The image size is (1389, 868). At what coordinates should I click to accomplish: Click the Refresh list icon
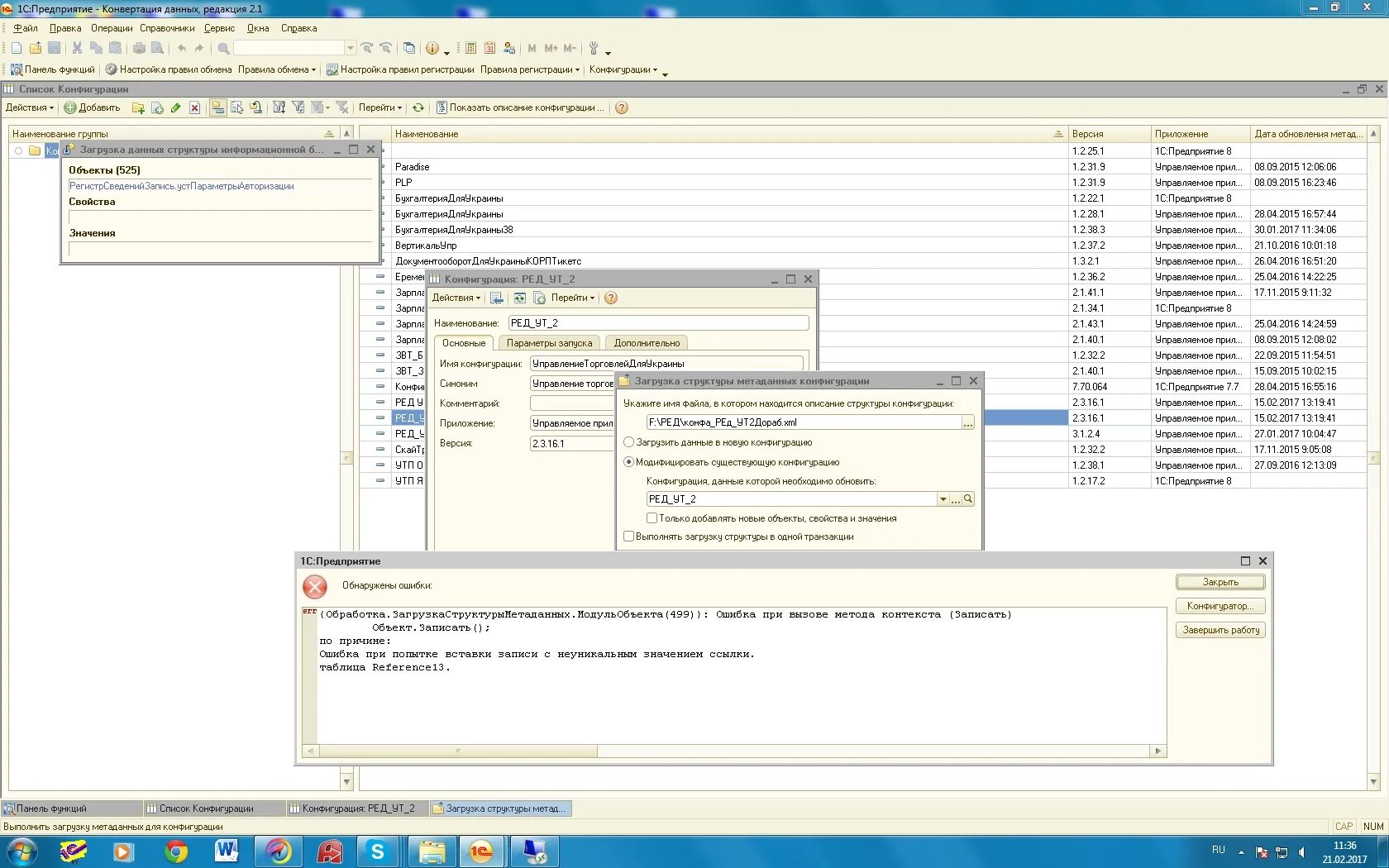[418, 107]
